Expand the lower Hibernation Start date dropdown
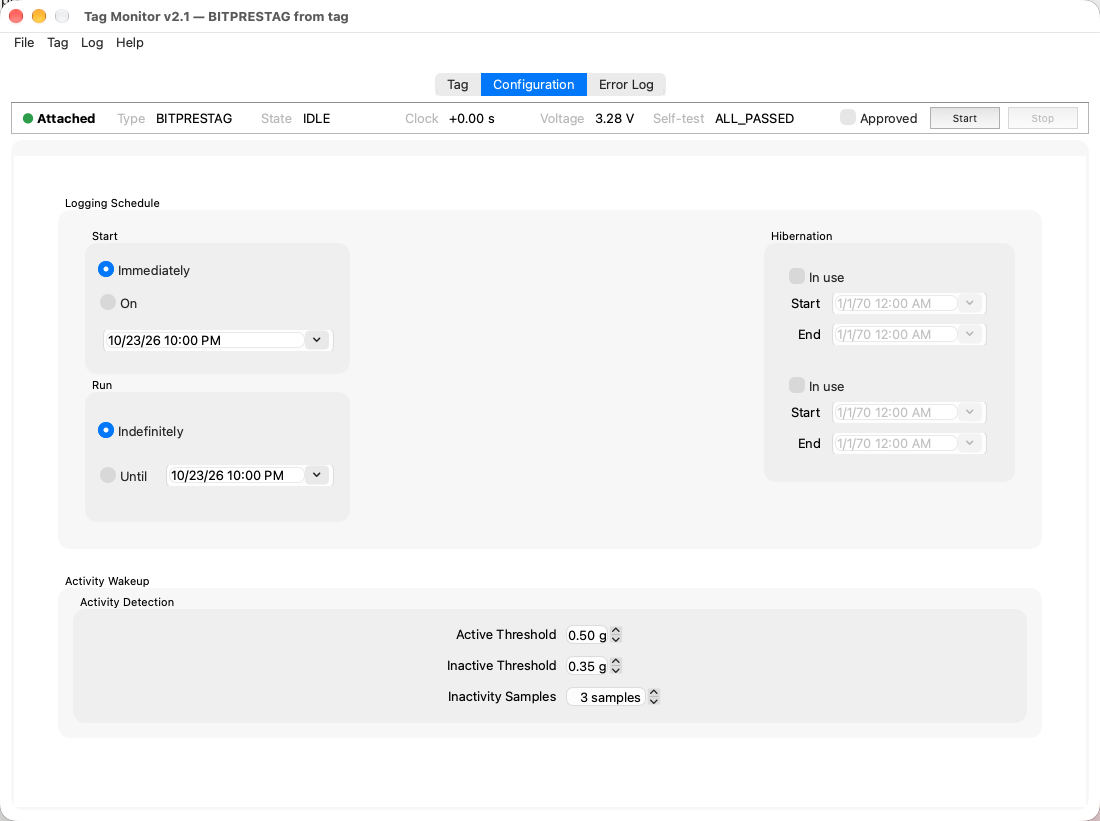Image resolution: width=1100 pixels, height=821 pixels. tap(970, 412)
